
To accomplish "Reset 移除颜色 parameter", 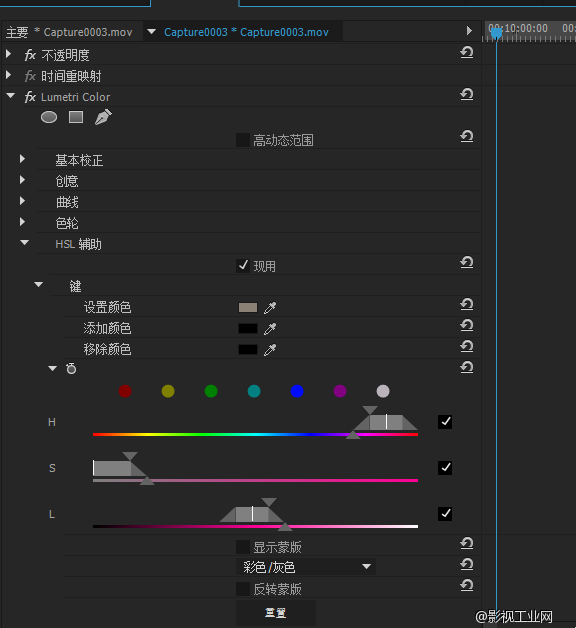I will click(x=467, y=346).
